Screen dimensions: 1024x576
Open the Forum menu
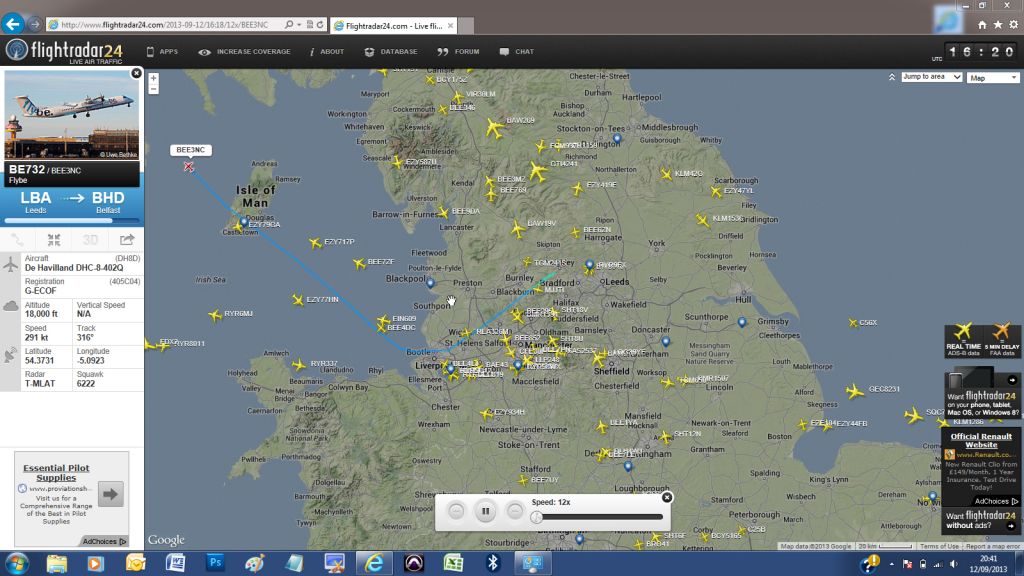tap(458, 52)
